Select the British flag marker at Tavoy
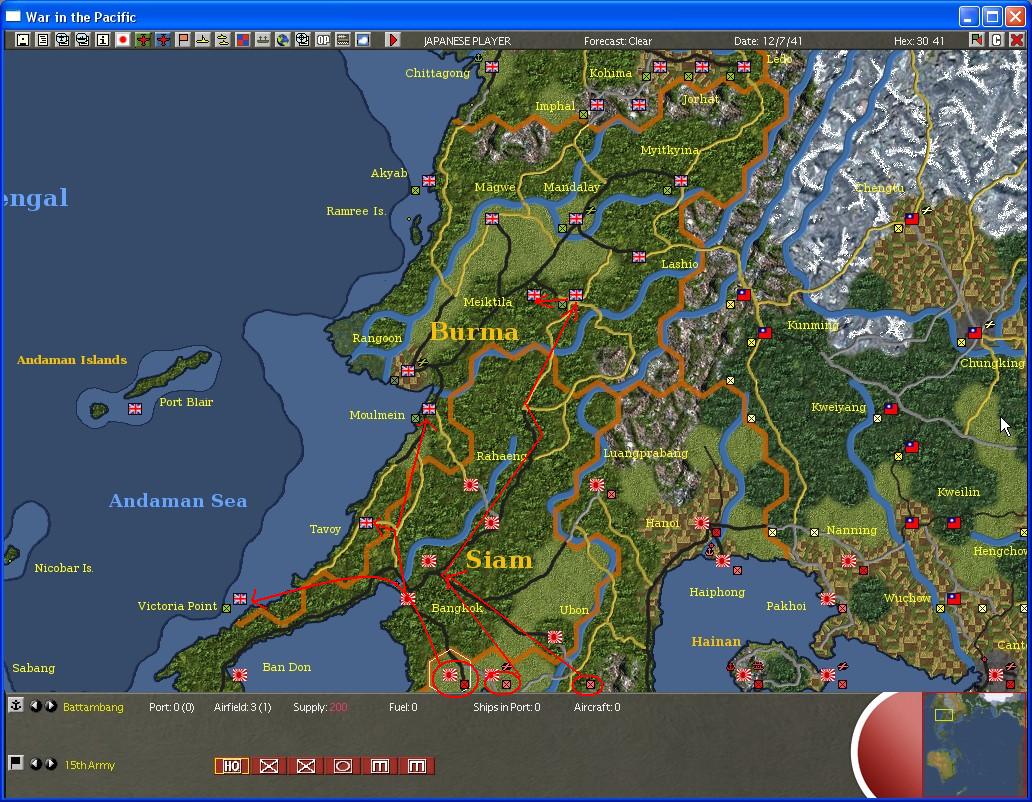The height and width of the screenshot is (802, 1032). point(367,523)
